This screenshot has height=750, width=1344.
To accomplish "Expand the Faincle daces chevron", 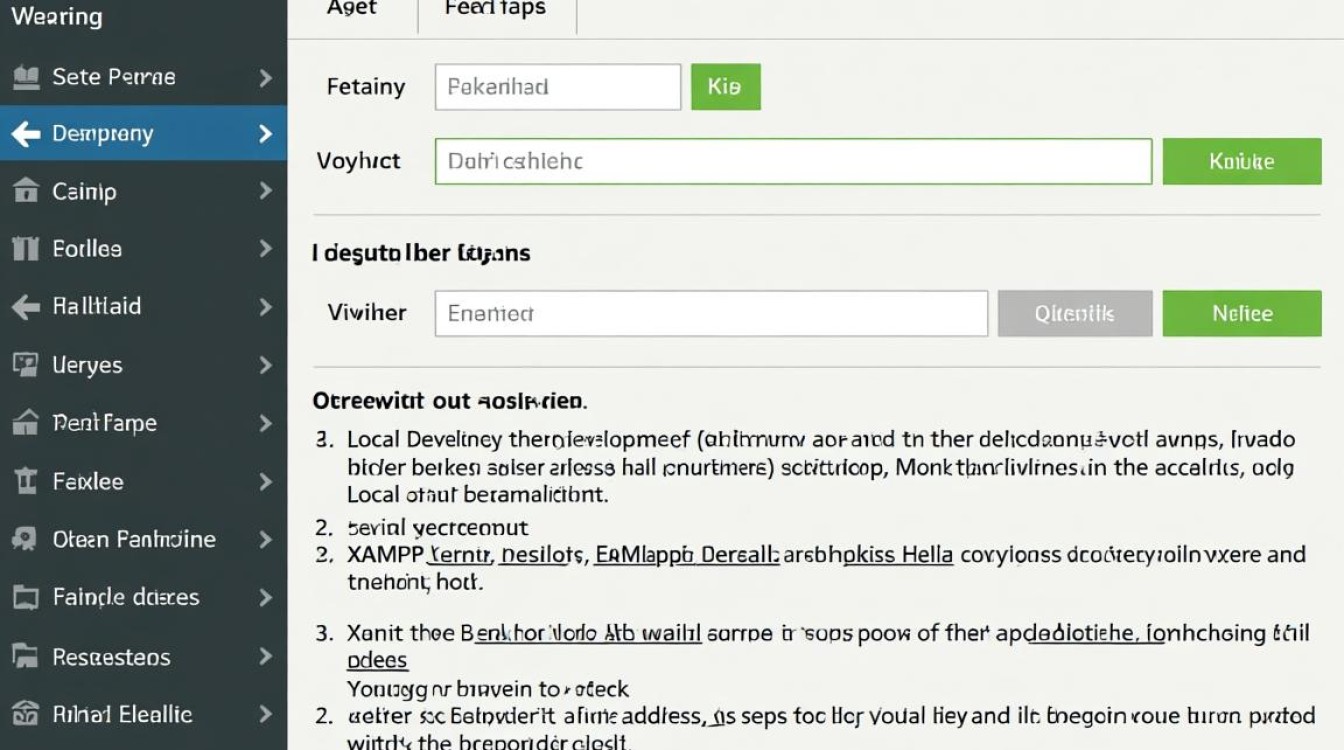I will coord(265,598).
